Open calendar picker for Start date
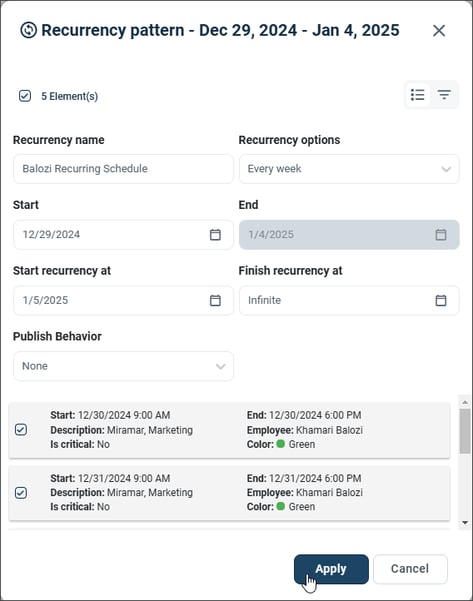The width and height of the screenshot is (473, 601). (215, 235)
